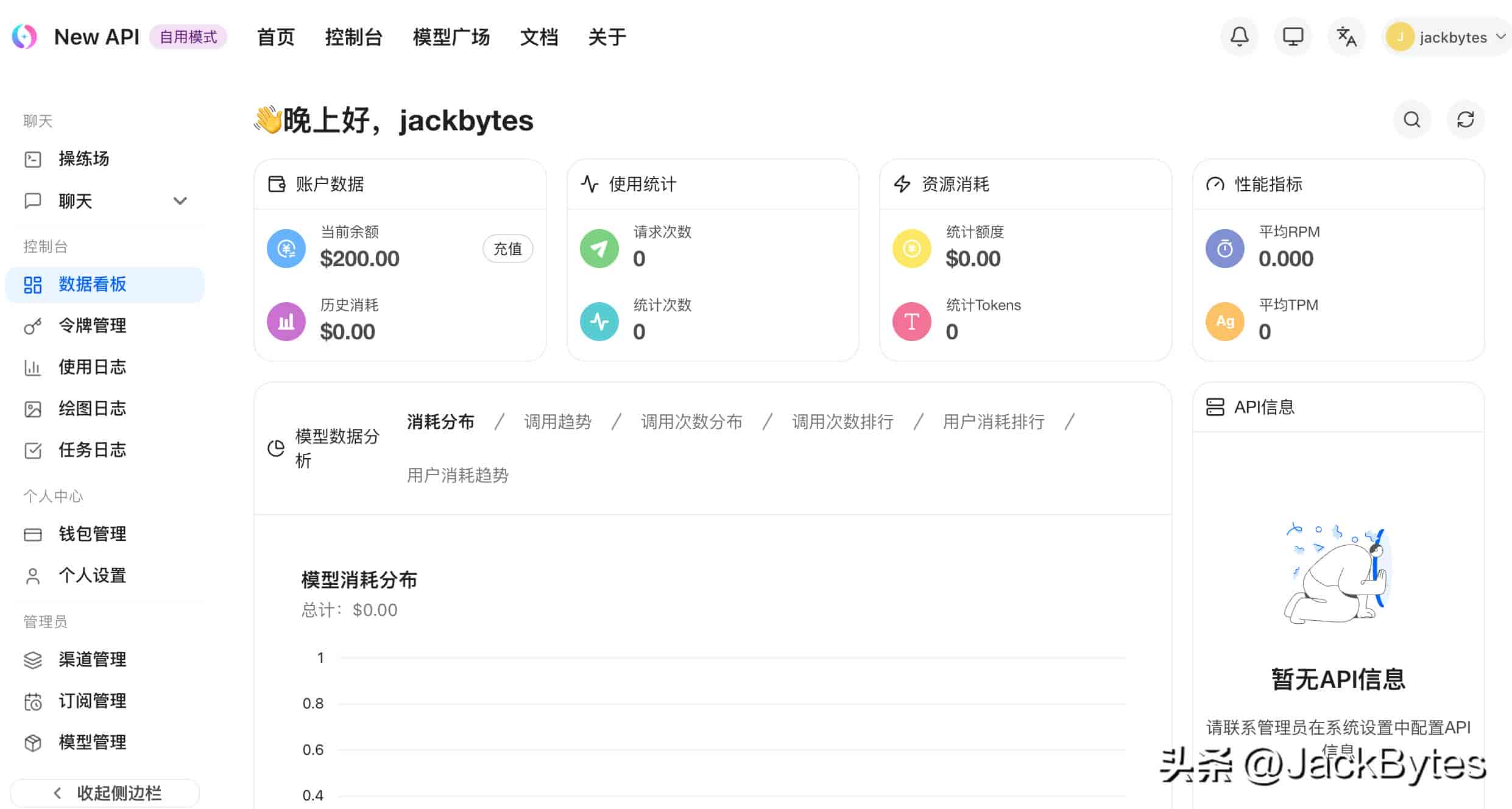Refresh the dashboard data

[1466, 119]
